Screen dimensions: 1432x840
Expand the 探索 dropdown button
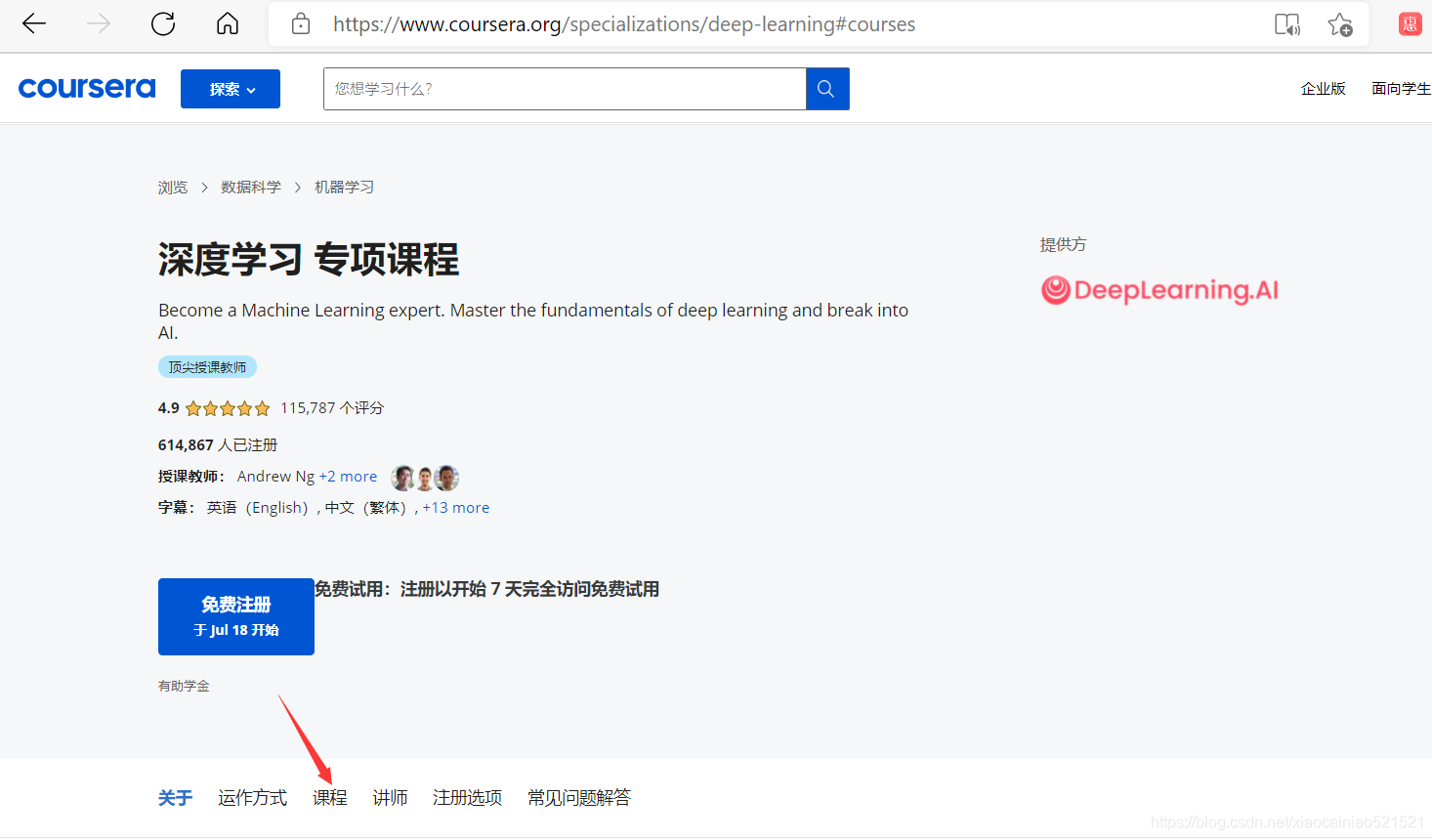click(x=231, y=89)
